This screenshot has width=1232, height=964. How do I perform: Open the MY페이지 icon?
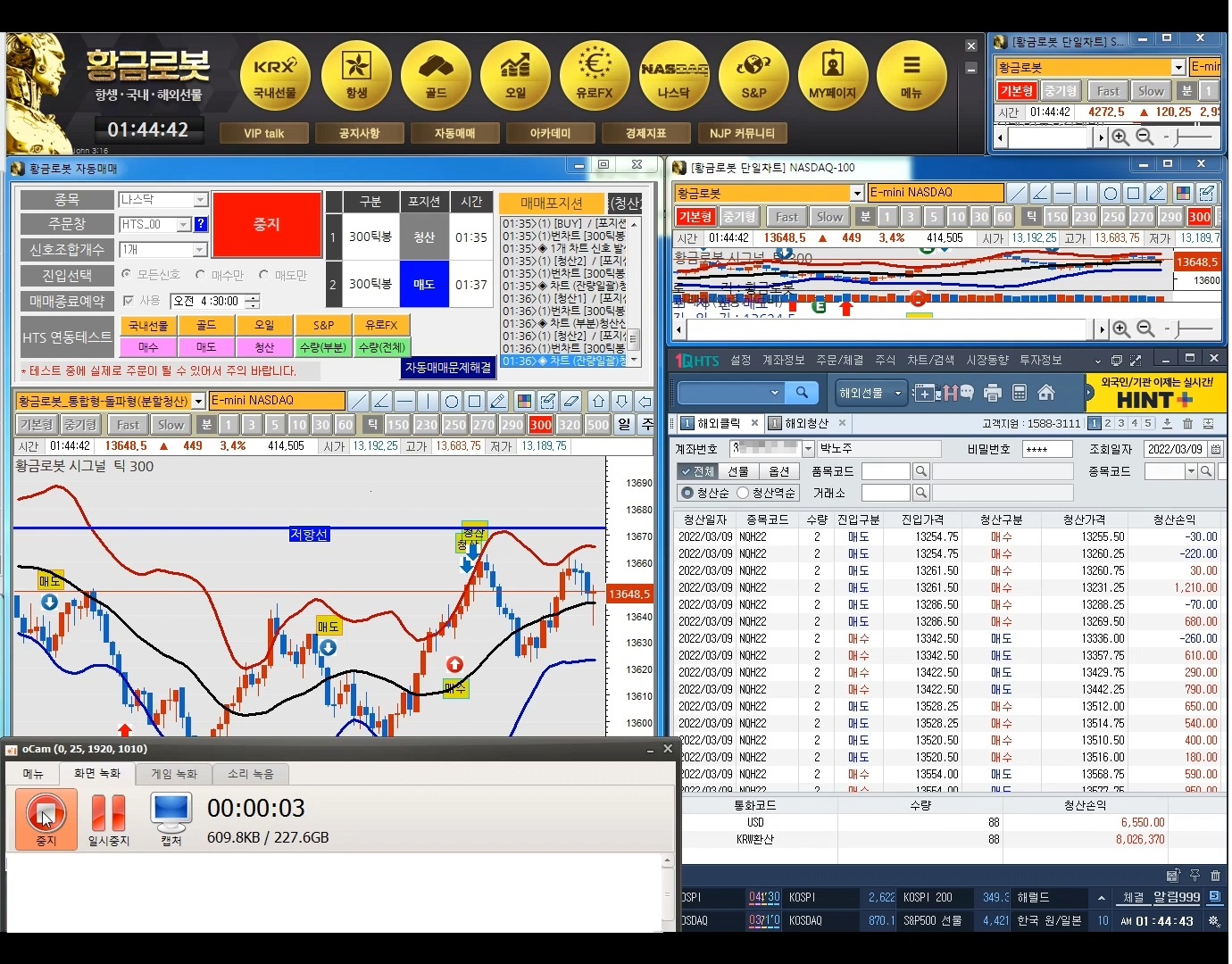point(833,76)
